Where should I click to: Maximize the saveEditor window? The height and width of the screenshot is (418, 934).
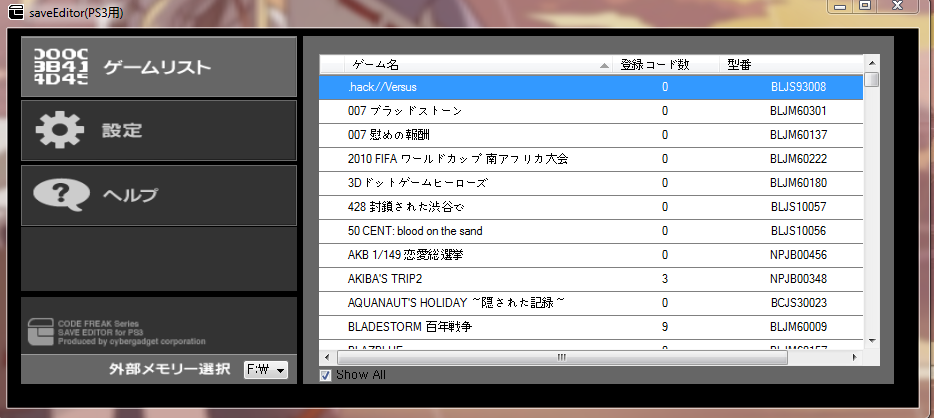pos(865,6)
